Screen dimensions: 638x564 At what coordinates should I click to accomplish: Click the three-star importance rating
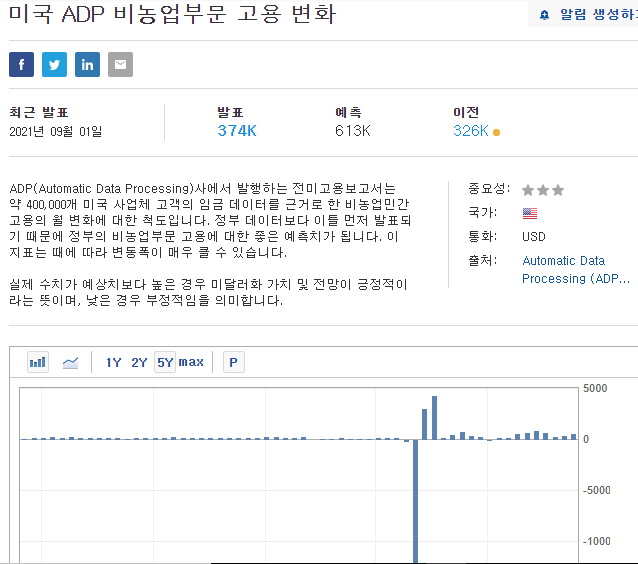[543, 190]
